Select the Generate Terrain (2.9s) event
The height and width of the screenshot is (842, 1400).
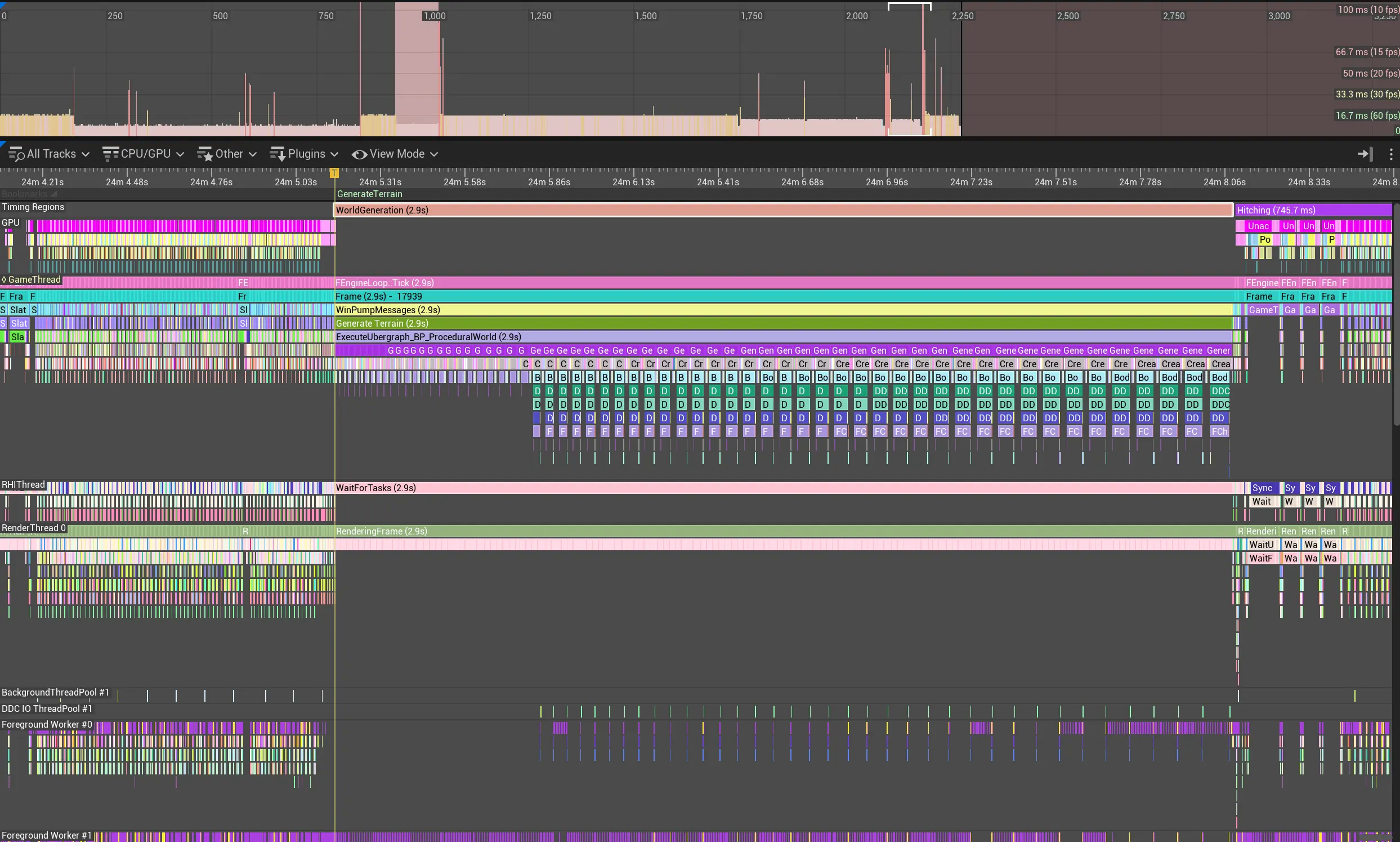[x=784, y=323]
